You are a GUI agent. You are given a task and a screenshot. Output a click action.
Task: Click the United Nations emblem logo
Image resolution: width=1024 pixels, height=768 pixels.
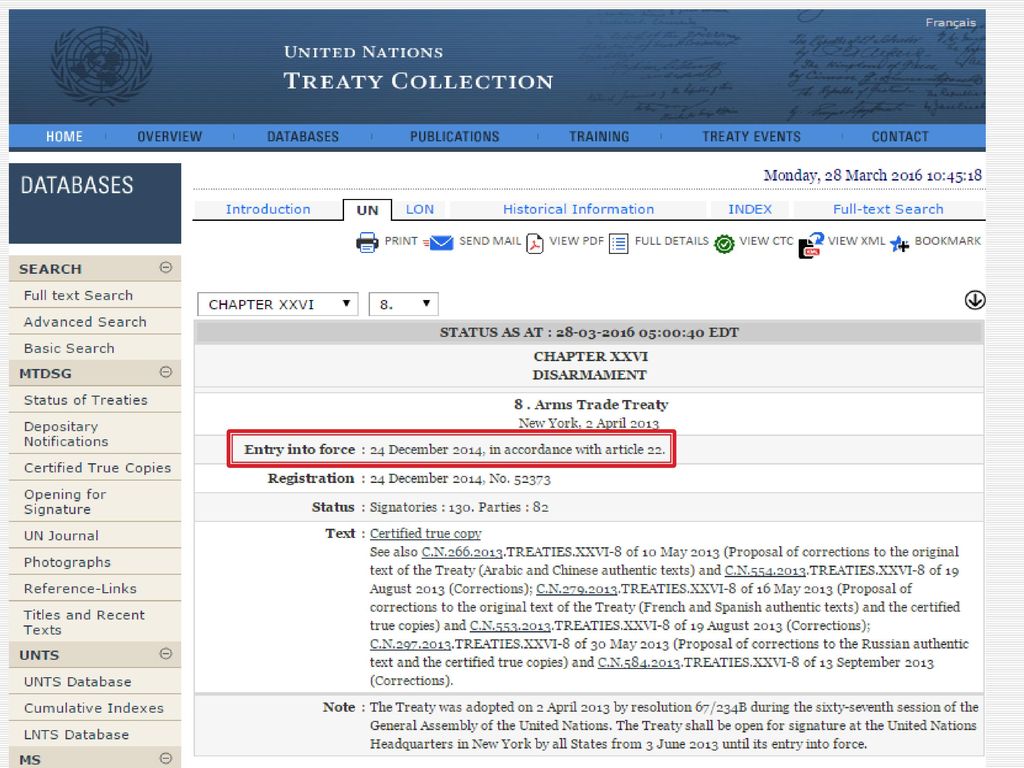101,65
